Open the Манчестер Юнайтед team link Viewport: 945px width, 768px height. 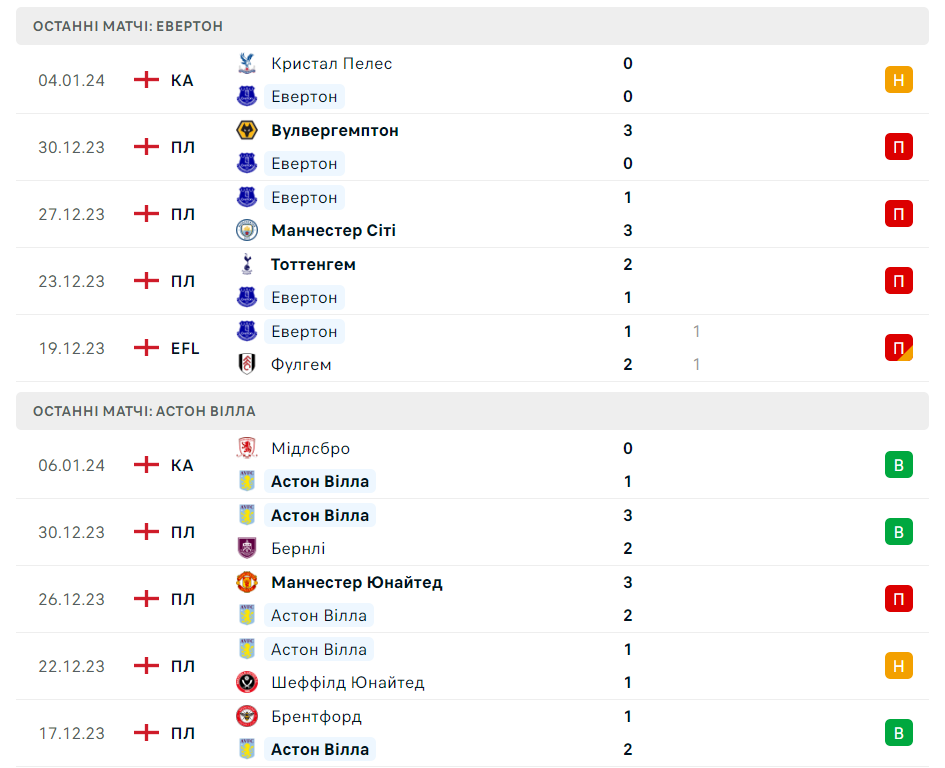click(356, 582)
